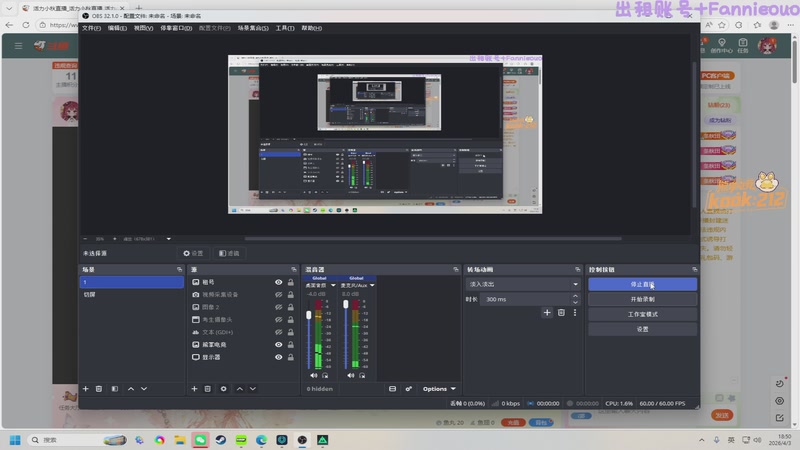Open the File menu in OBS

(91, 28)
